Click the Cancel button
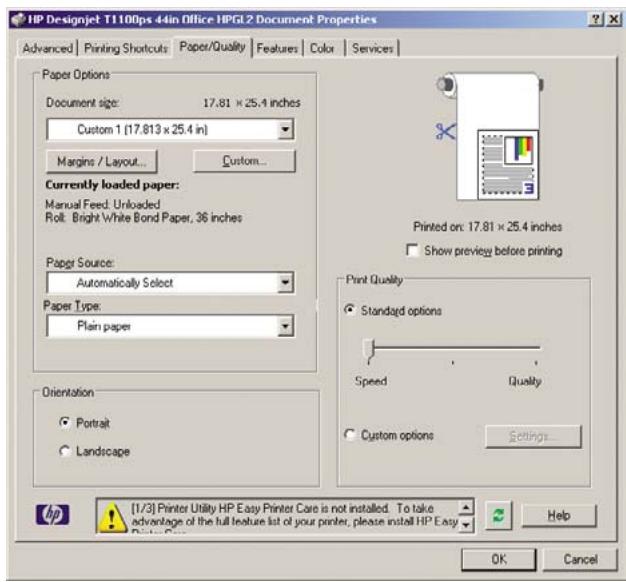 click(580, 559)
